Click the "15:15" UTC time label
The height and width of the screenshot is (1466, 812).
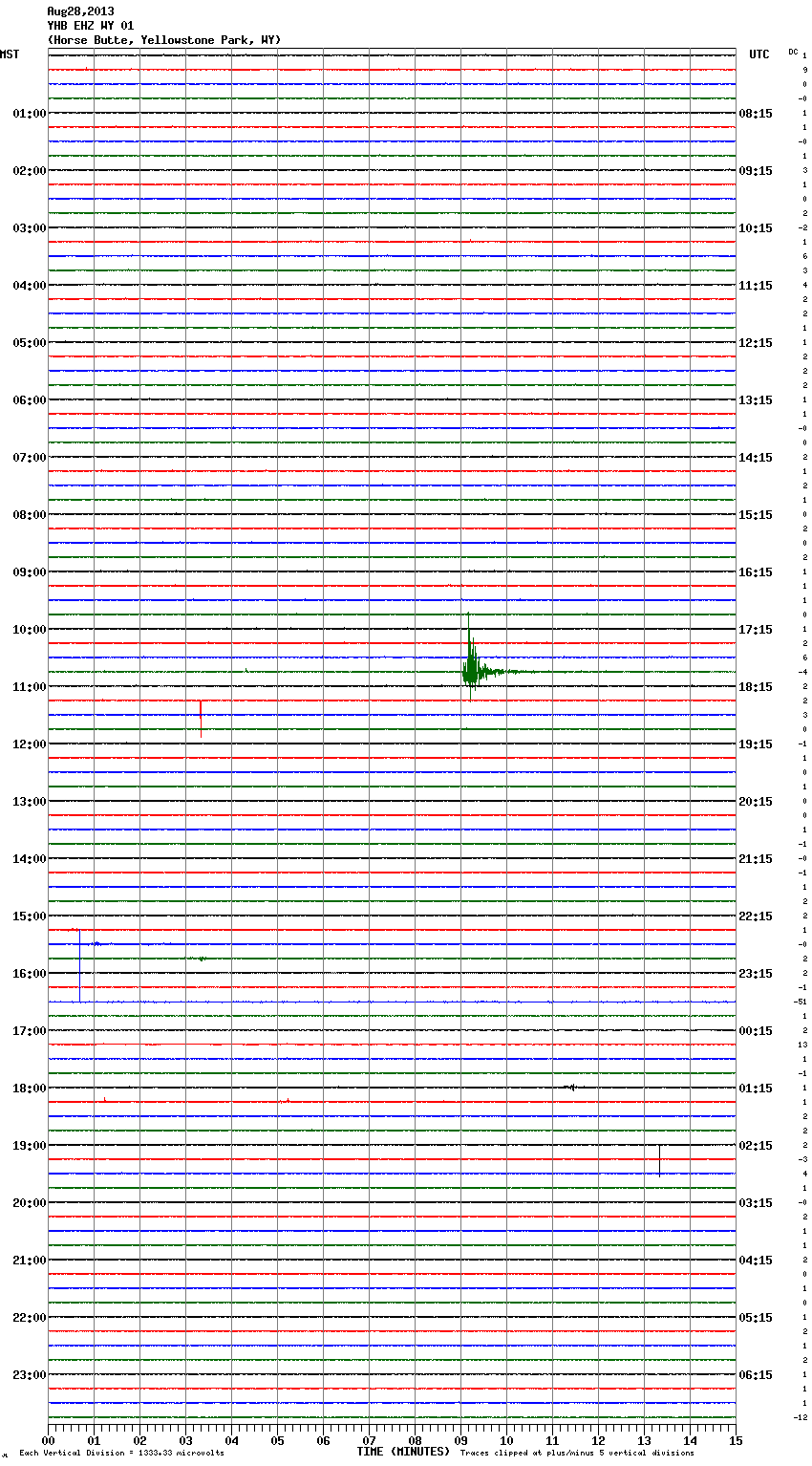click(756, 515)
